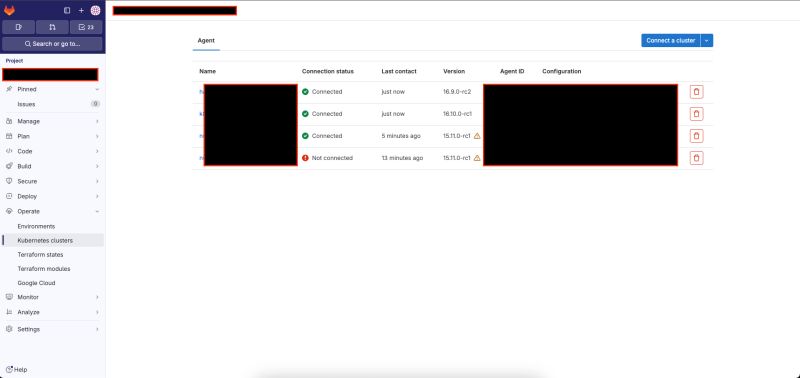
Task: Expand the Secure menu
Action: click(x=52, y=181)
